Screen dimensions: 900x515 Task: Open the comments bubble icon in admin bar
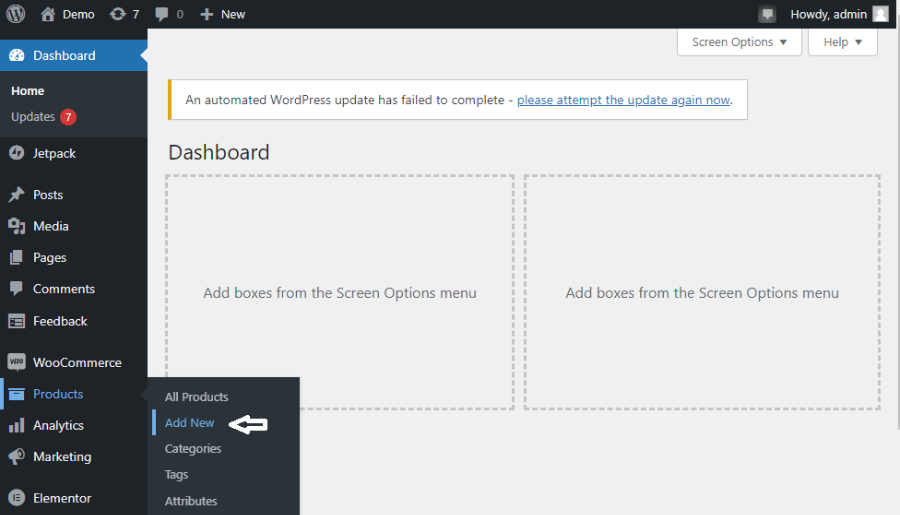(x=162, y=14)
